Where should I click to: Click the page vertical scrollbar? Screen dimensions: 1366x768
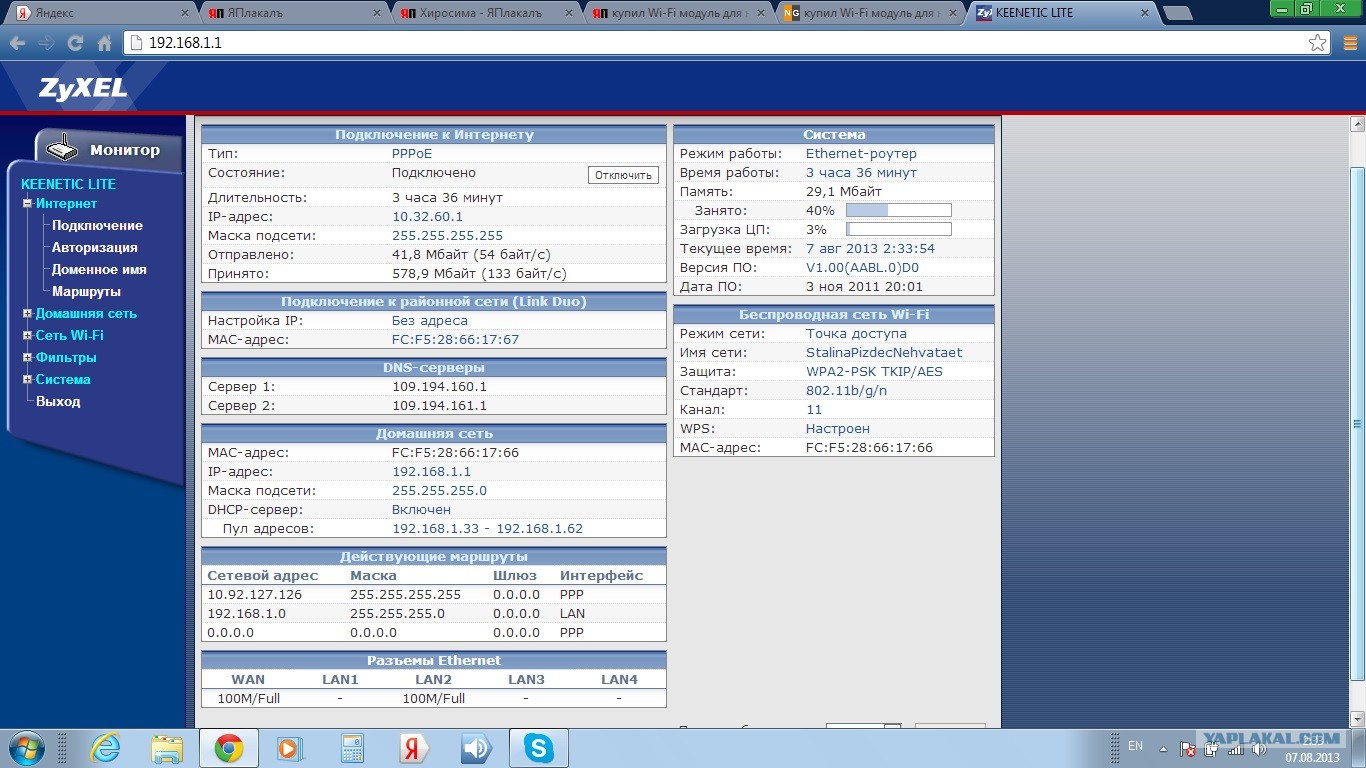pyautogui.click(x=1357, y=424)
